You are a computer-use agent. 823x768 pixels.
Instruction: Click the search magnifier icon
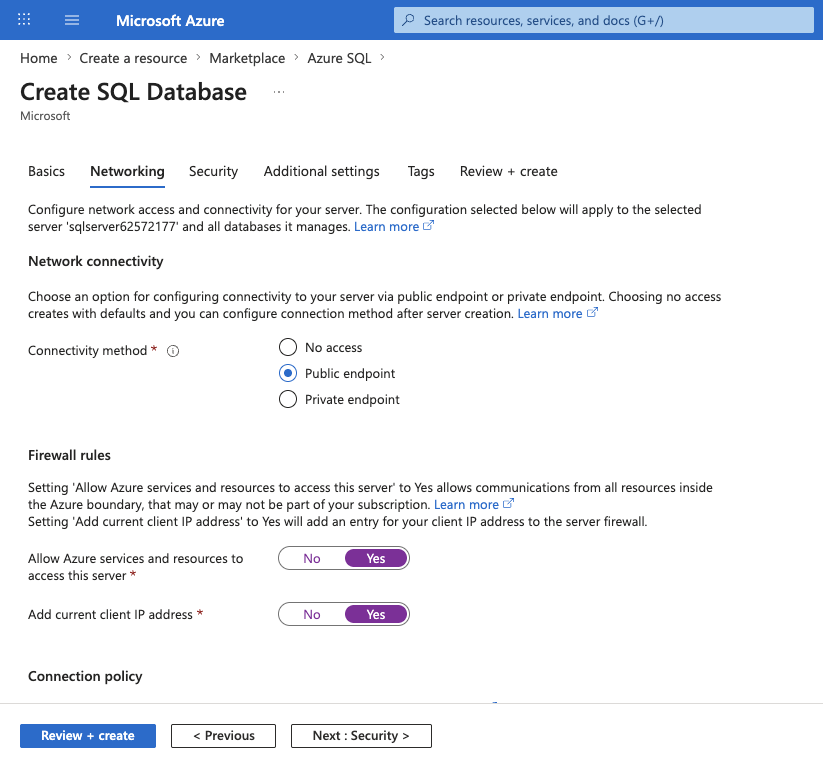pyautogui.click(x=408, y=20)
